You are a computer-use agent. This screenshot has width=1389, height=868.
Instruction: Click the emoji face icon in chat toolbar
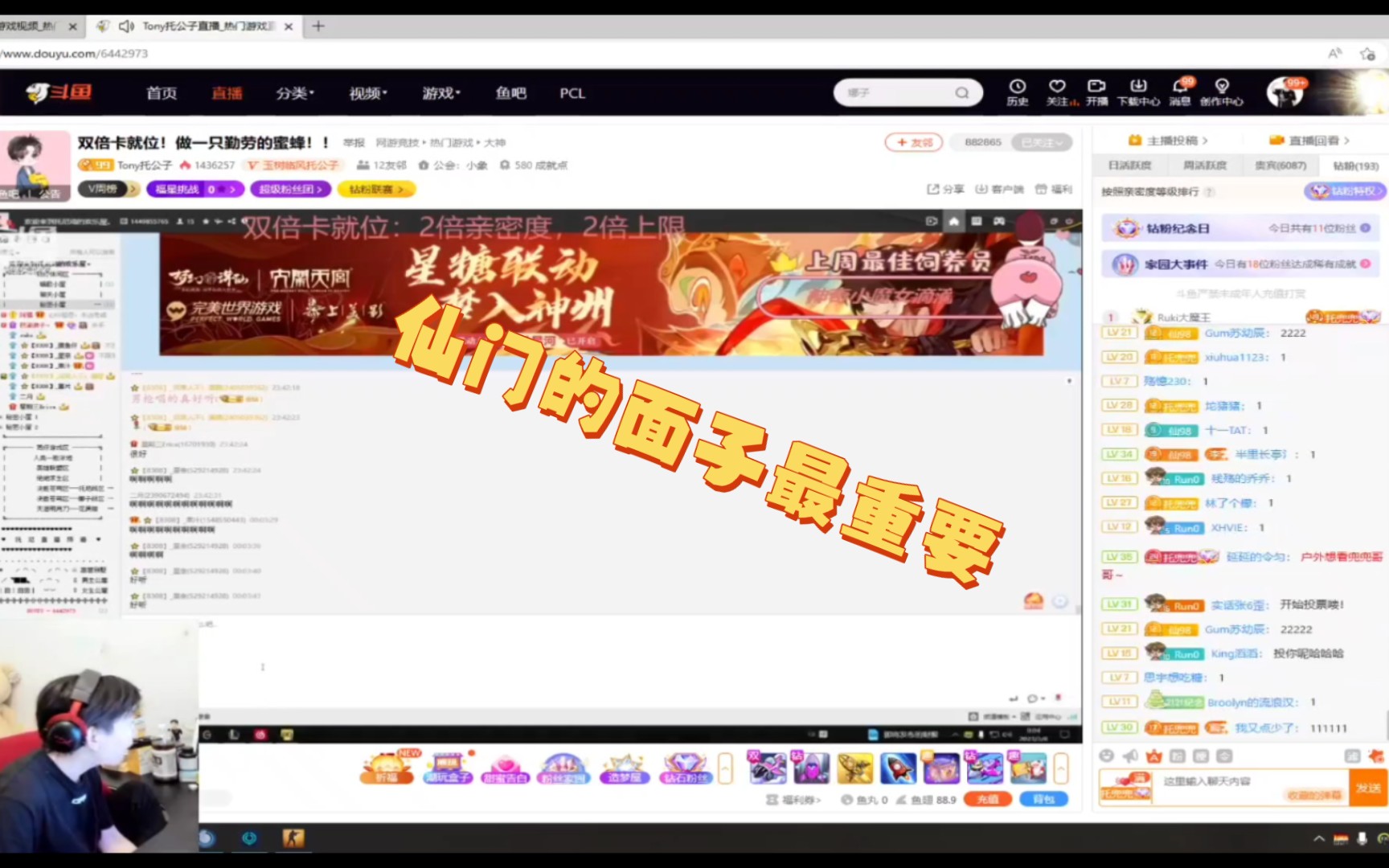tap(1107, 756)
